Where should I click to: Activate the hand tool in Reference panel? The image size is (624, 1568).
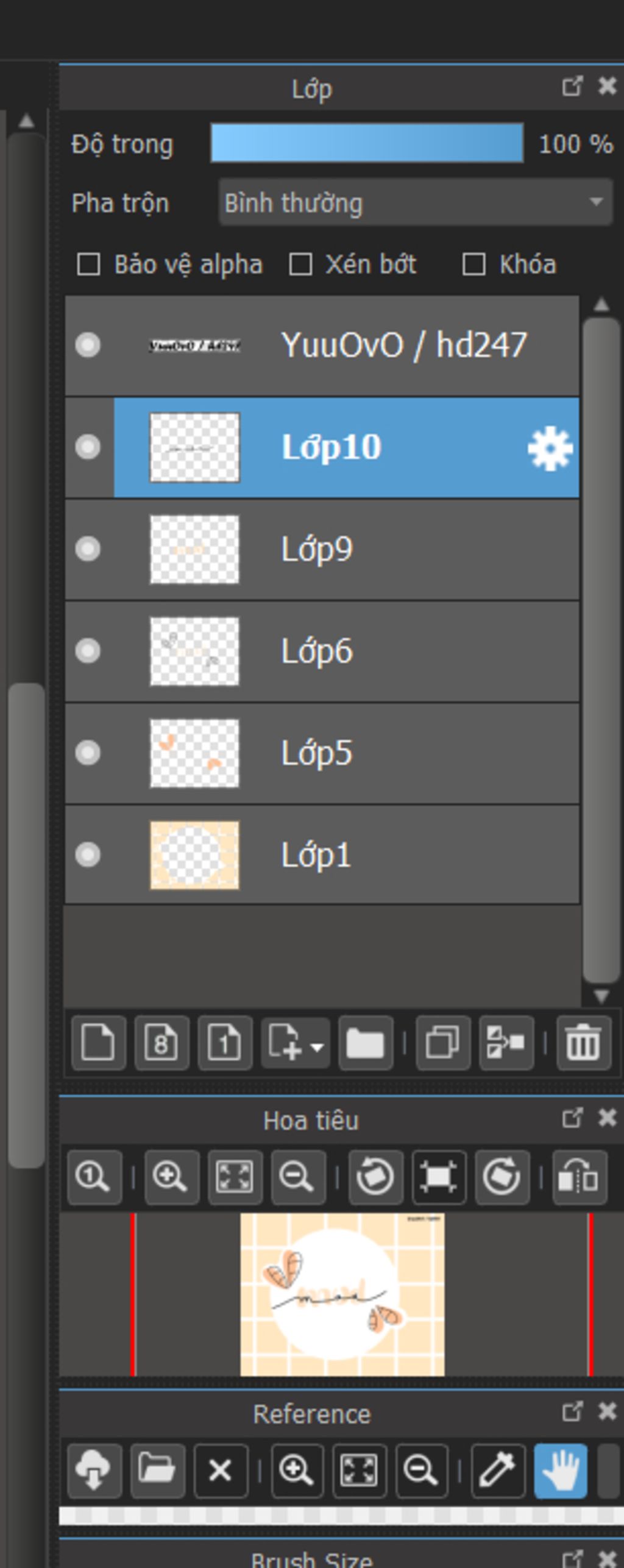pos(561,1470)
